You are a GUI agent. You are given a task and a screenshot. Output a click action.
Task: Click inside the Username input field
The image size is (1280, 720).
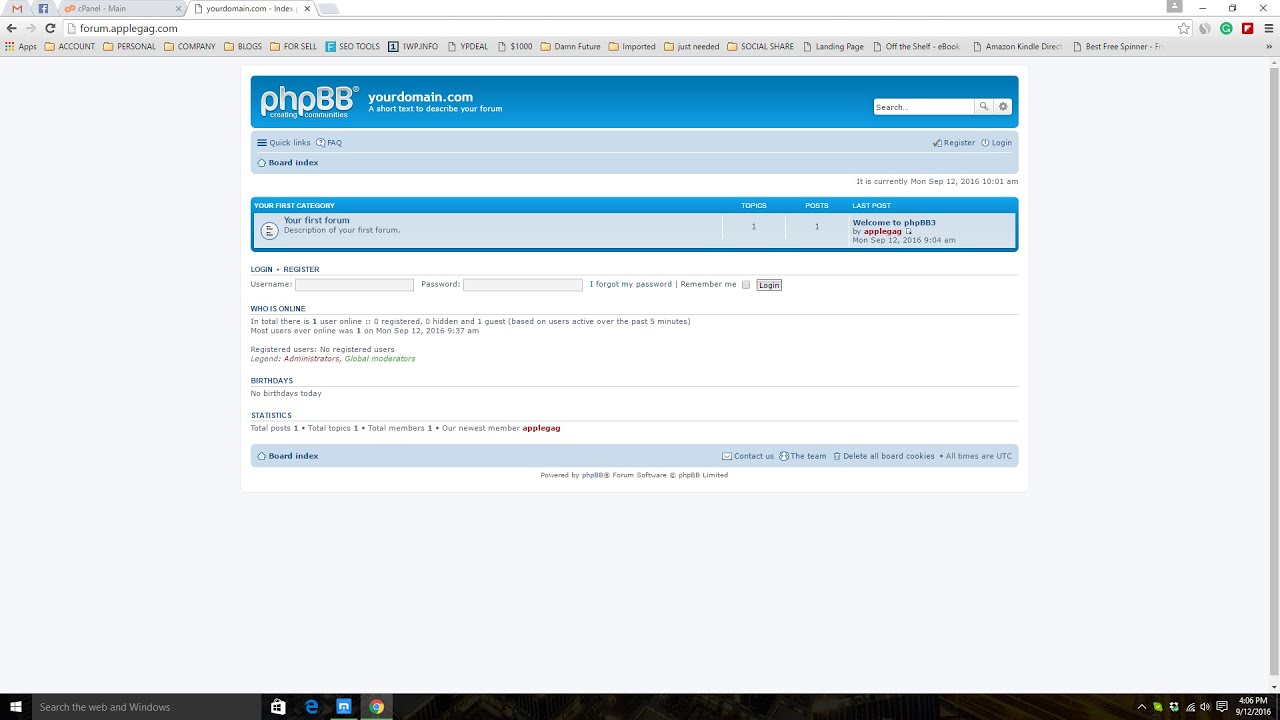point(354,284)
